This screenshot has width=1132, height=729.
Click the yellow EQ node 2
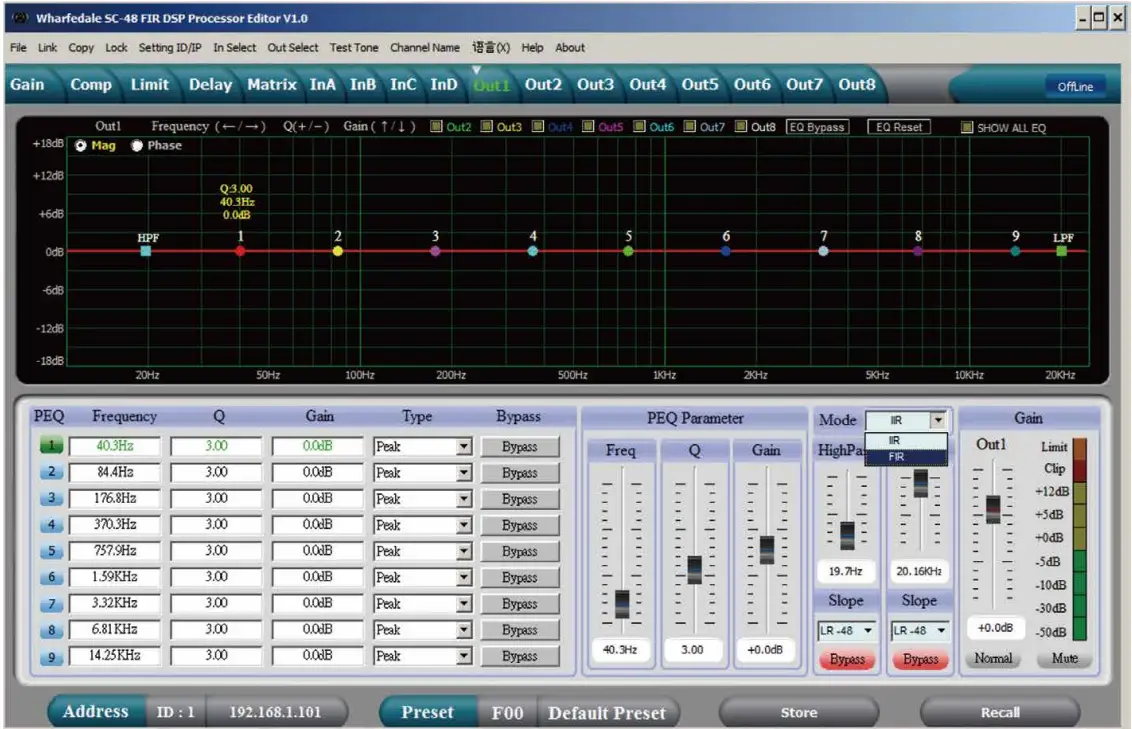(338, 251)
